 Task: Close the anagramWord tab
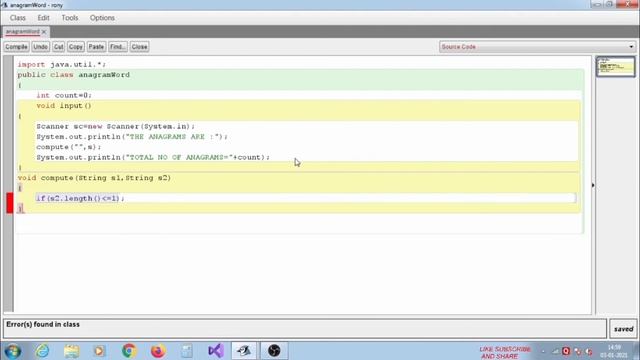pyautogui.click(x=44, y=32)
